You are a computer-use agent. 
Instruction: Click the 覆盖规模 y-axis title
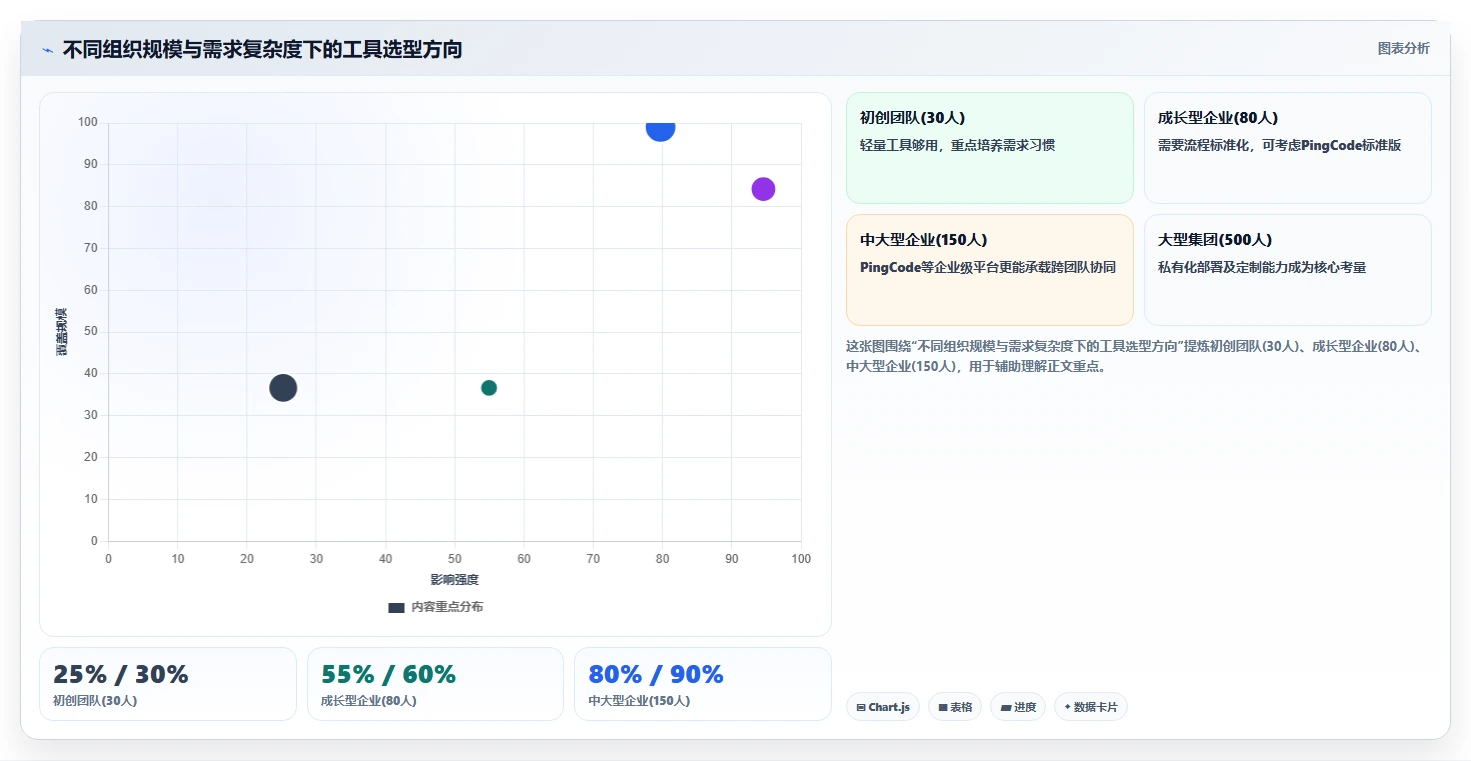[x=61, y=332]
